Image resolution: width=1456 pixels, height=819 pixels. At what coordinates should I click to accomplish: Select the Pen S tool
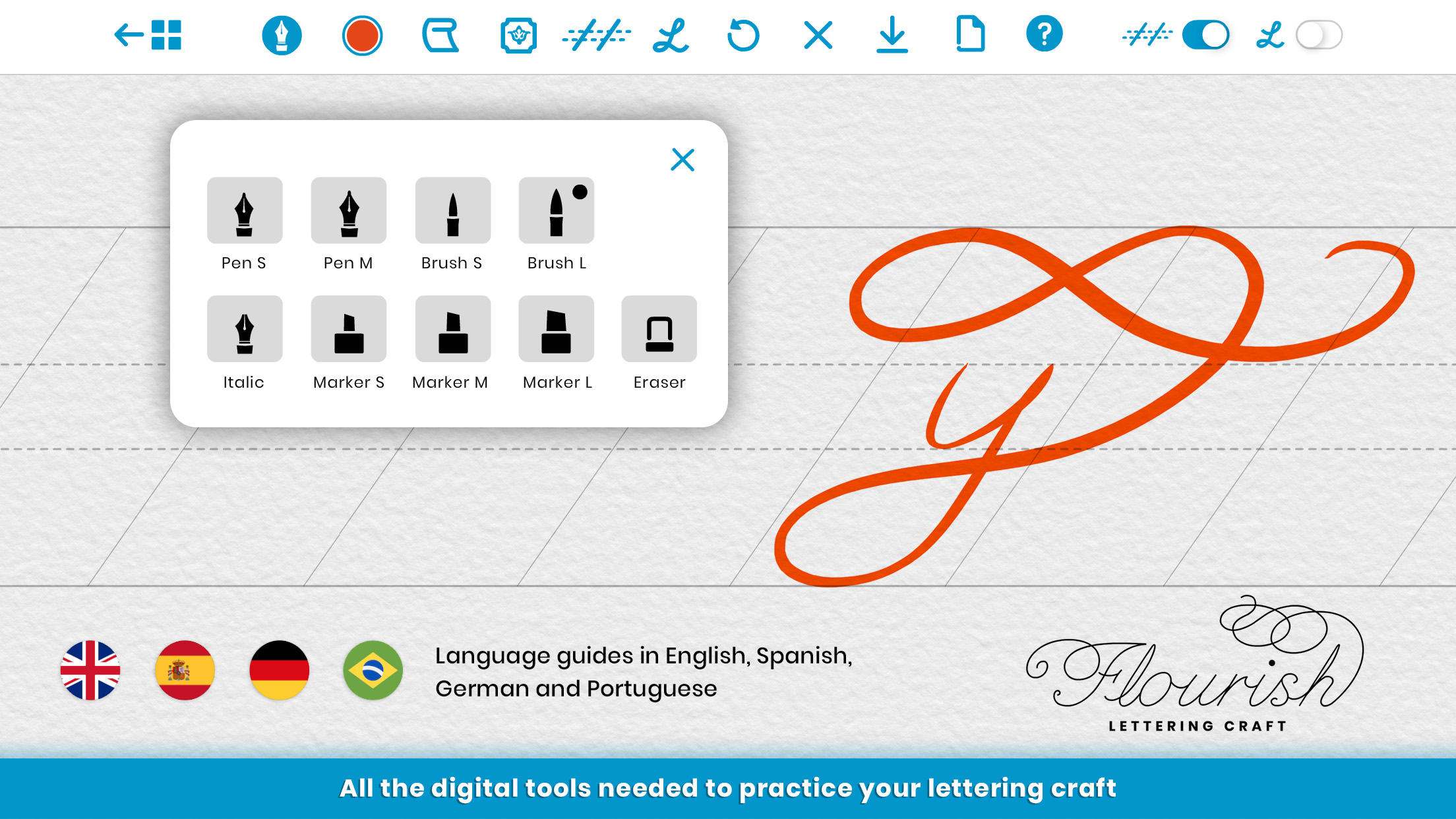[245, 210]
